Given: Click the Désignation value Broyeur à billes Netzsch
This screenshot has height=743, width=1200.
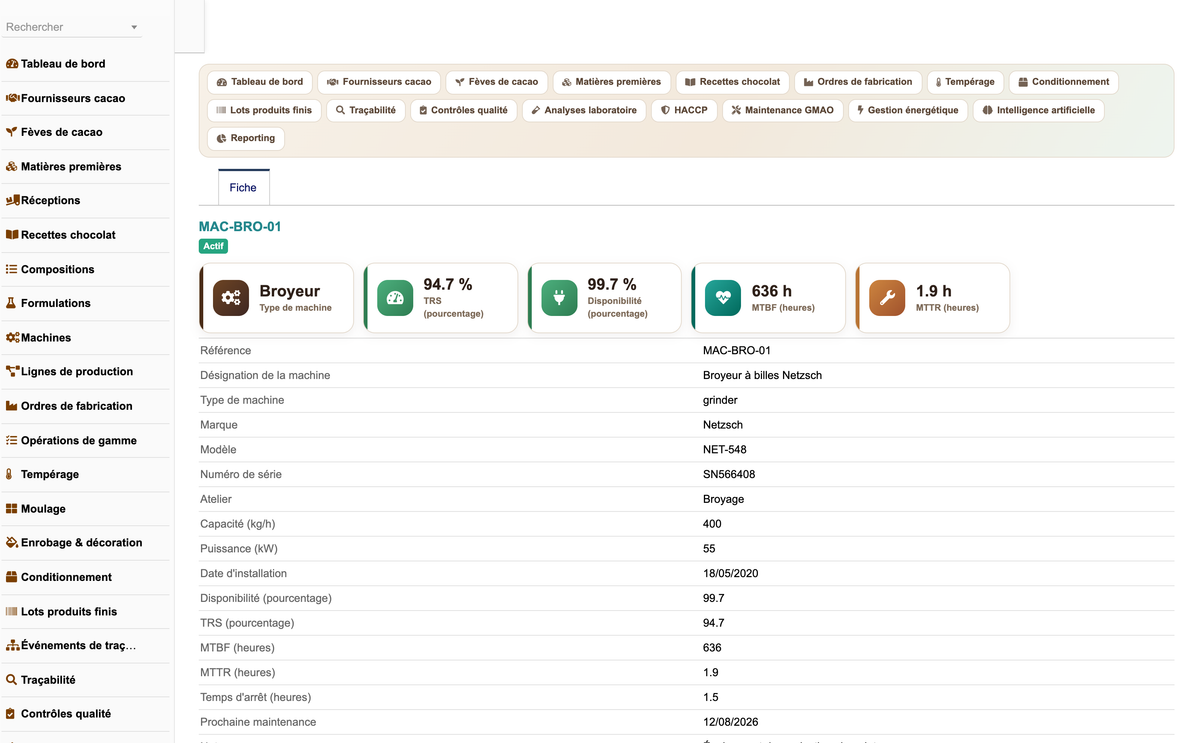Looking at the screenshot, I should pos(762,375).
